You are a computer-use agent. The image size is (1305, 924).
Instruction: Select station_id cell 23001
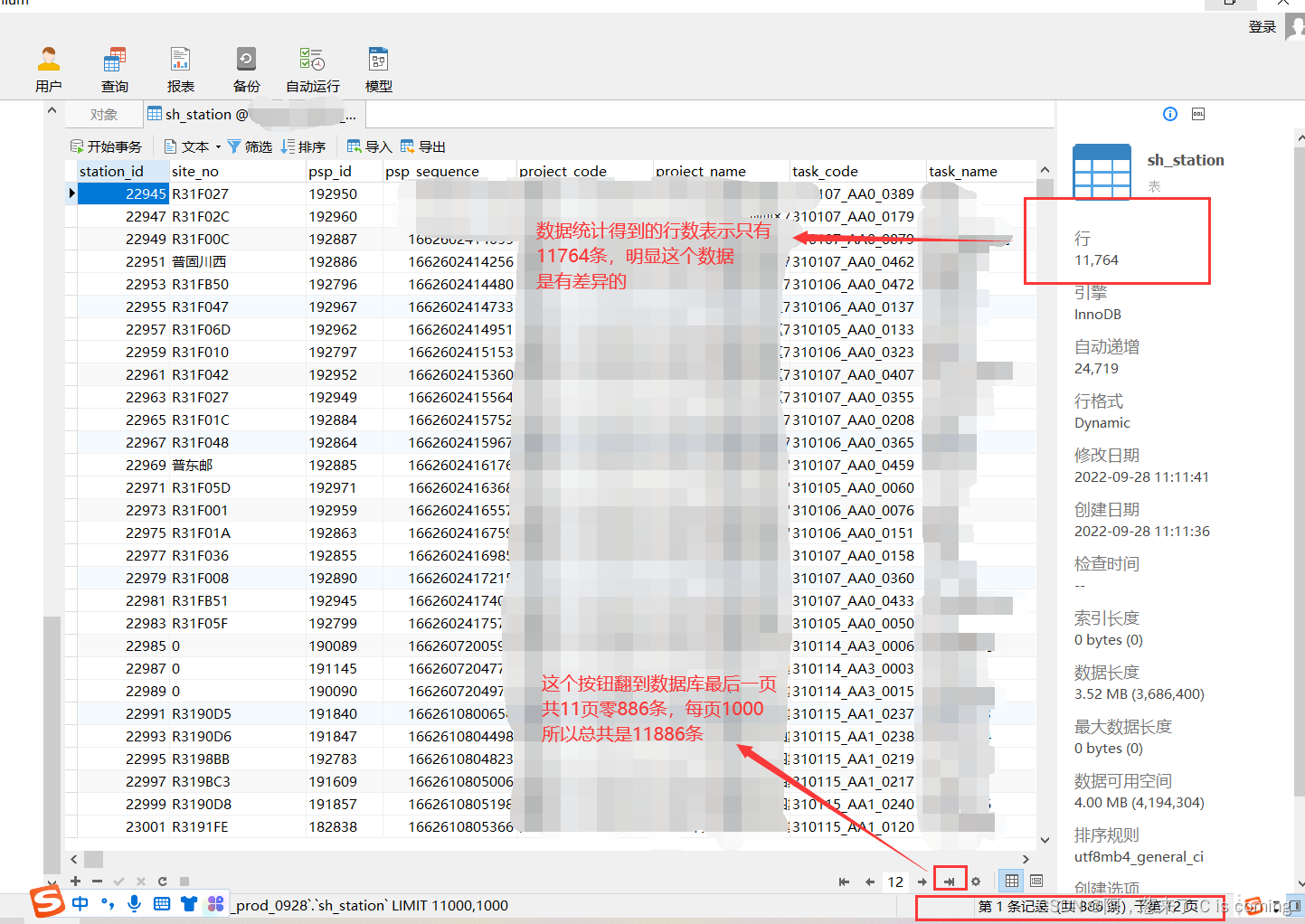pyautogui.click(x=123, y=826)
